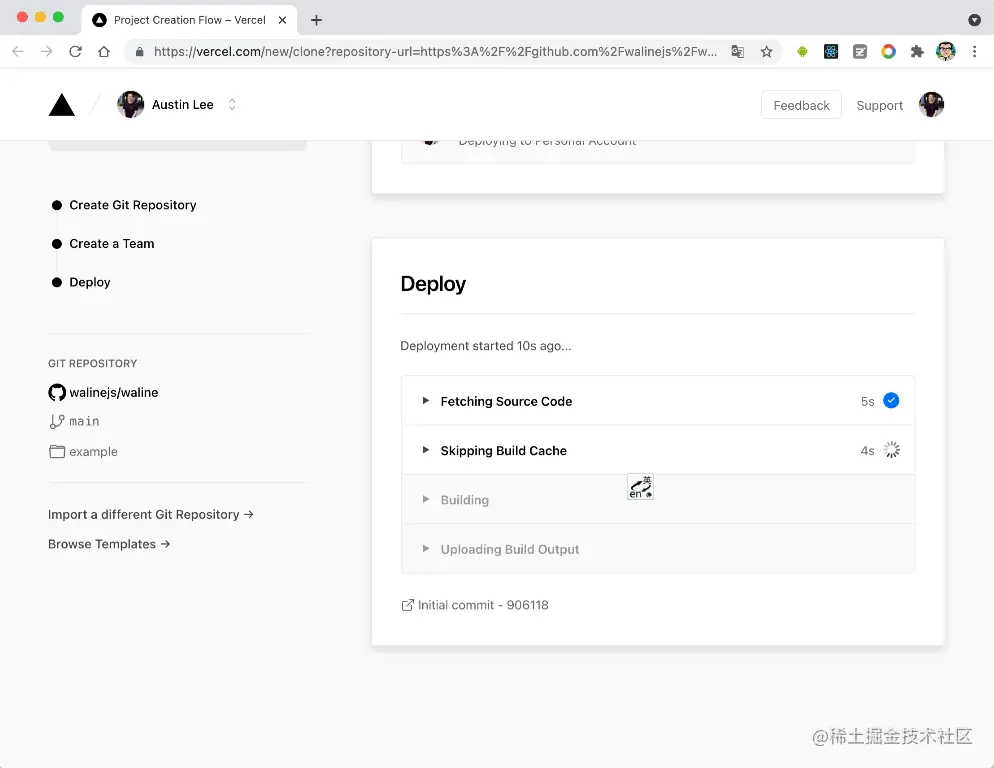The height and width of the screenshot is (768, 994).
Task: Open the Browse Templates link
Action: (x=109, y=544)
